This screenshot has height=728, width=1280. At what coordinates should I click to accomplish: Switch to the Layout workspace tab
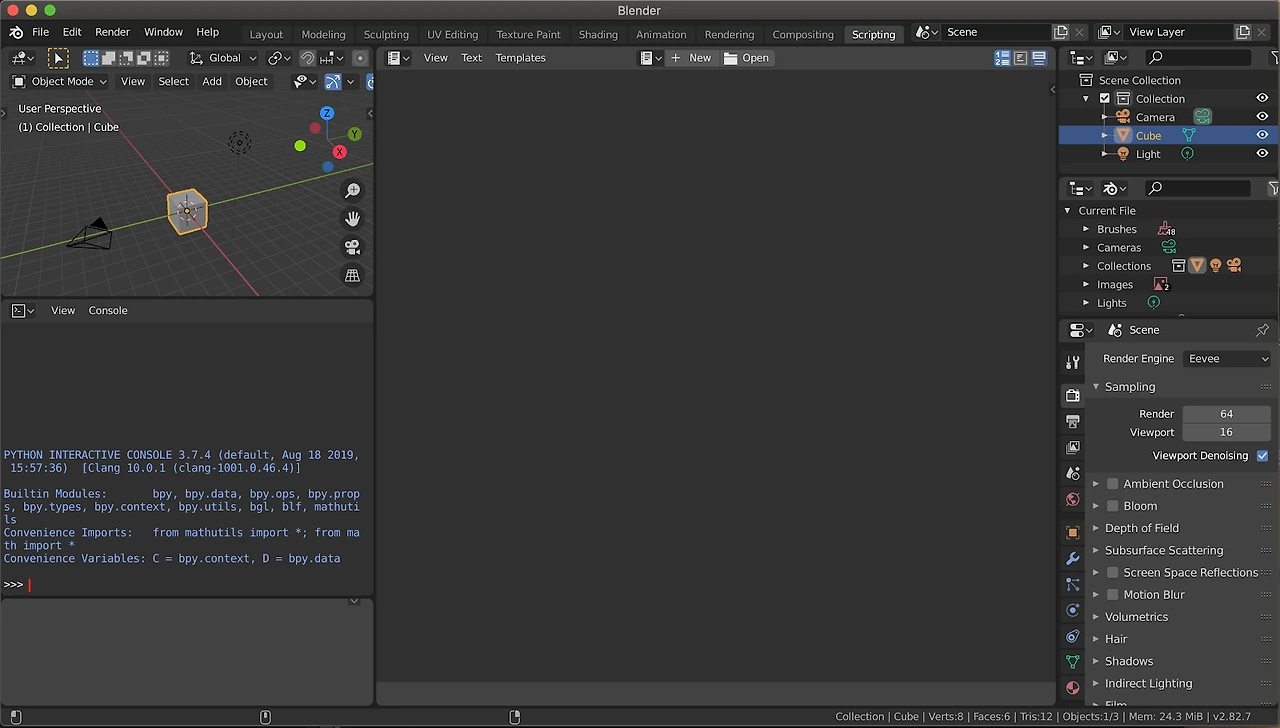pos(266,34)
